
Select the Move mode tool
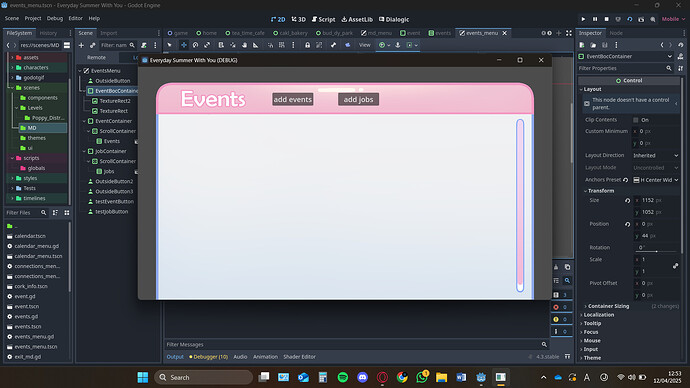tap(184, 45)
